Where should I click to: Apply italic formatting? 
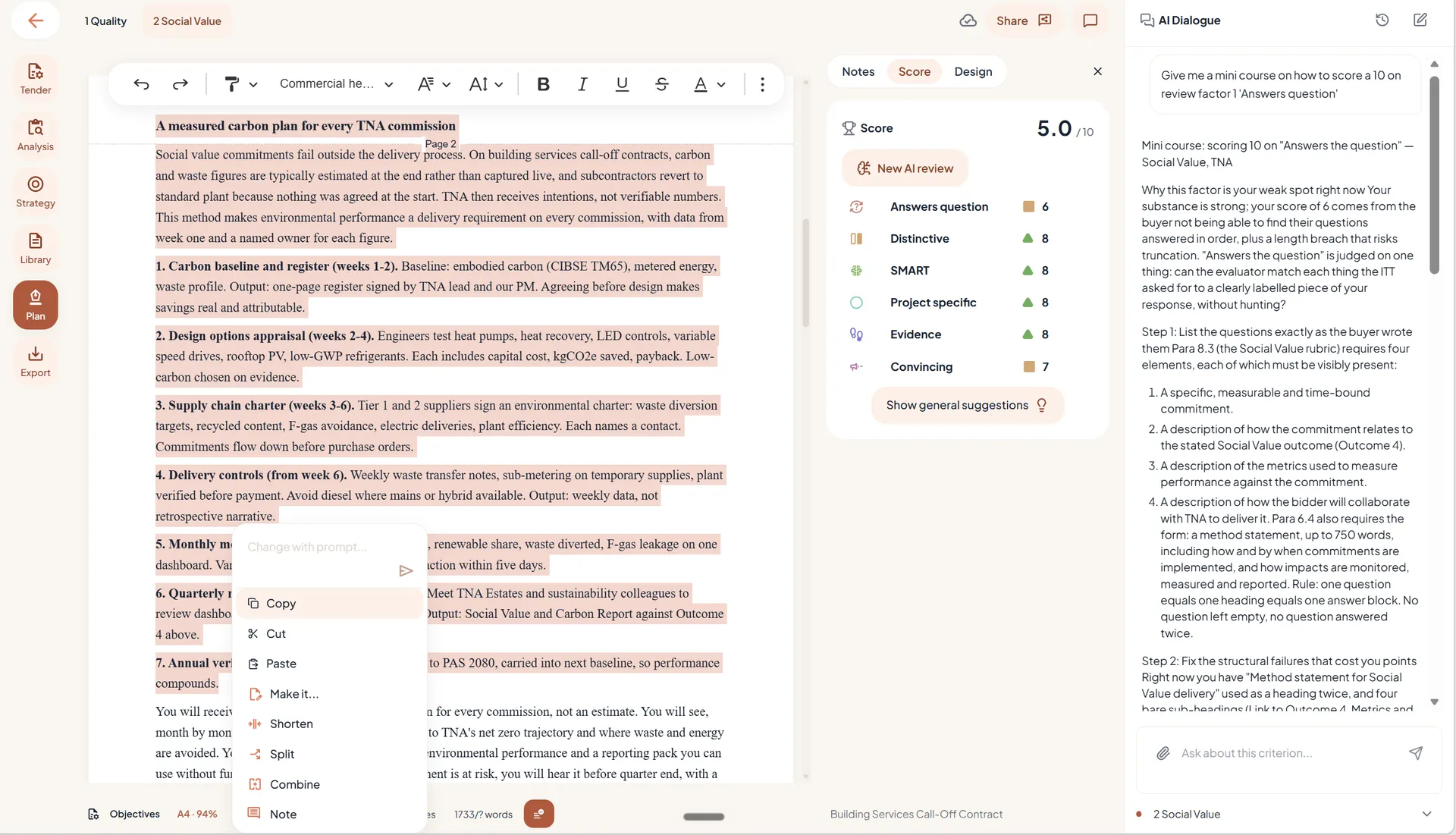(582, 84)
